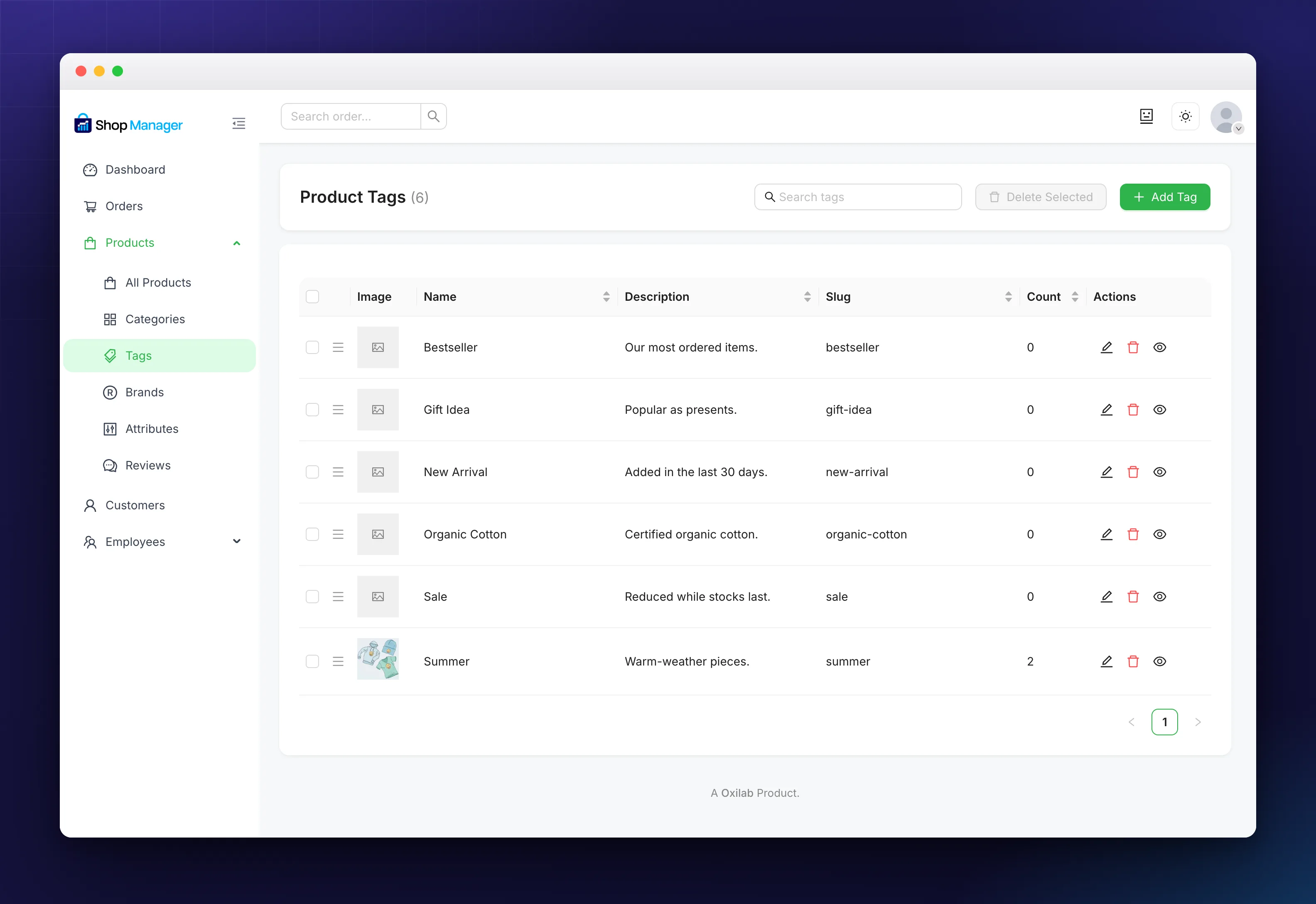Open Brands in the sidebar
1316x904 pixels.
(x=159, y=392)
